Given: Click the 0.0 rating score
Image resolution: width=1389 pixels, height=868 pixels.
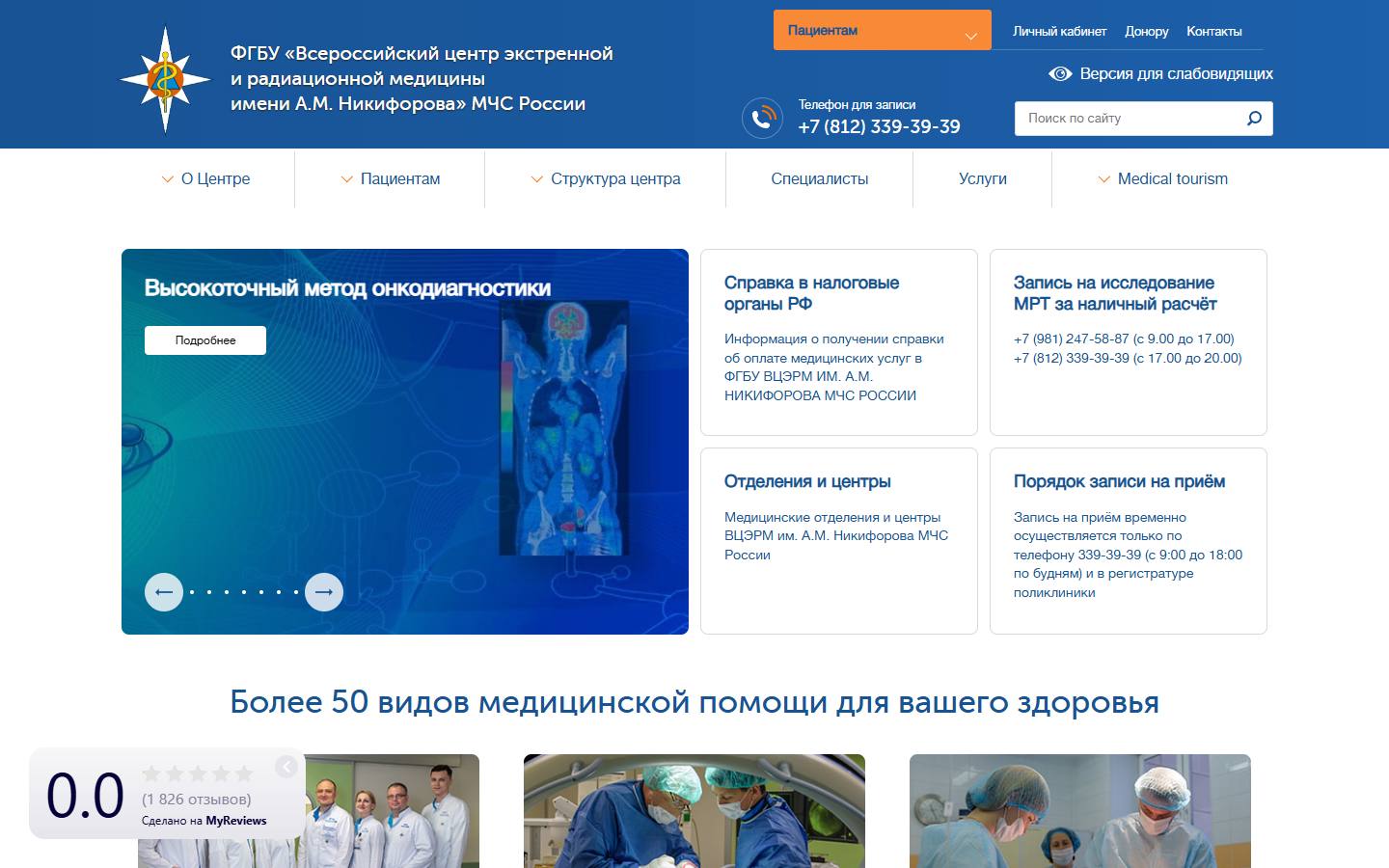Looking at the screenshot, I should coord(85,796).
